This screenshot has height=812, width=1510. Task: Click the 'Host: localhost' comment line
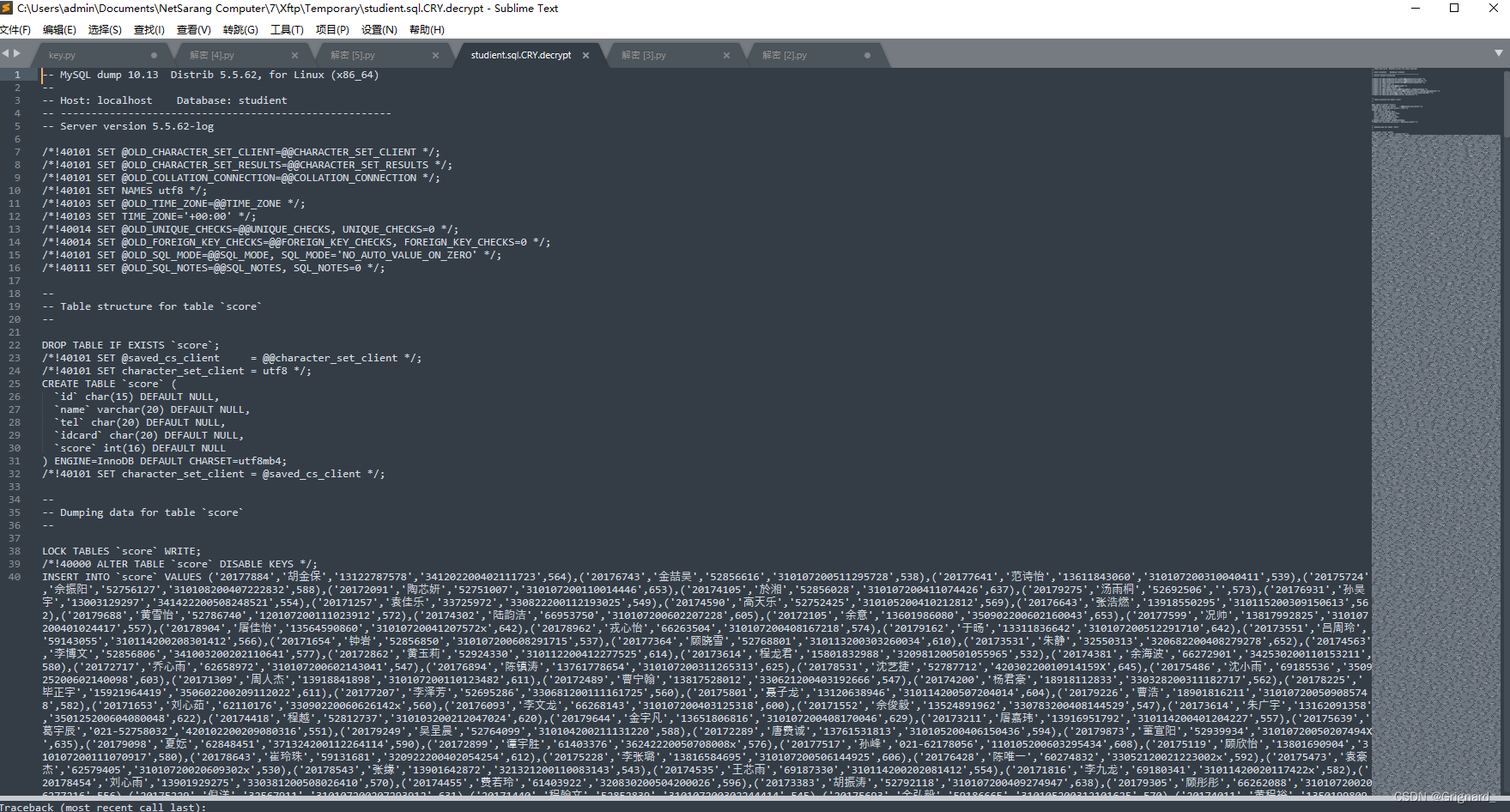click(165, 100)
